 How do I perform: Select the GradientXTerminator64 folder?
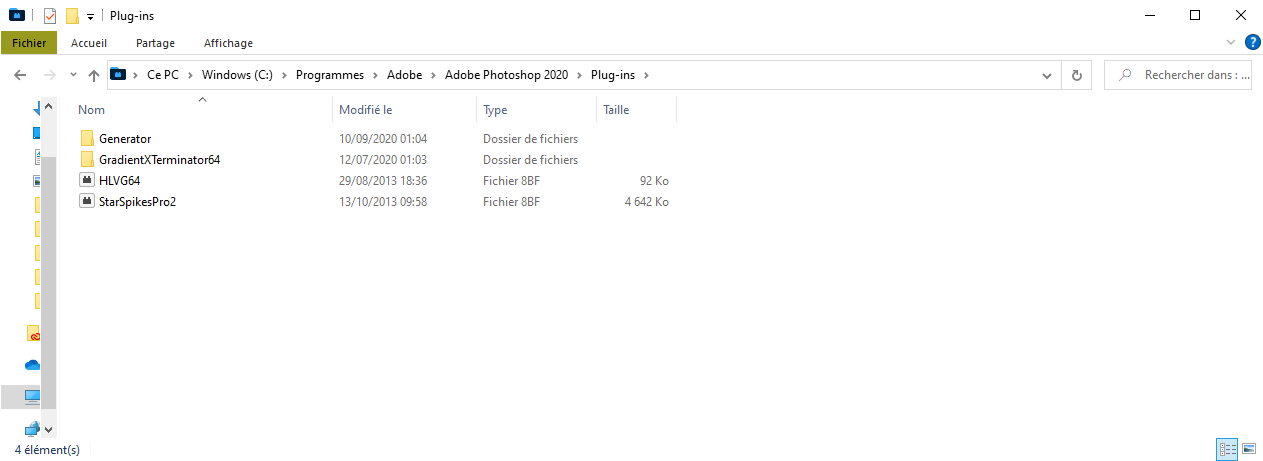[159, 160]
